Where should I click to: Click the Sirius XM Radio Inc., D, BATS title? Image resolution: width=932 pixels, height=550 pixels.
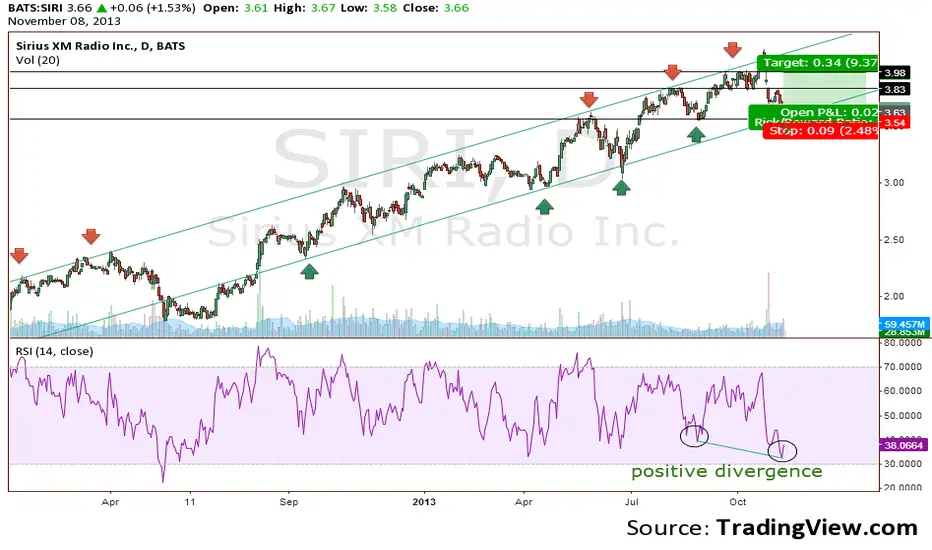coord(100,46)
